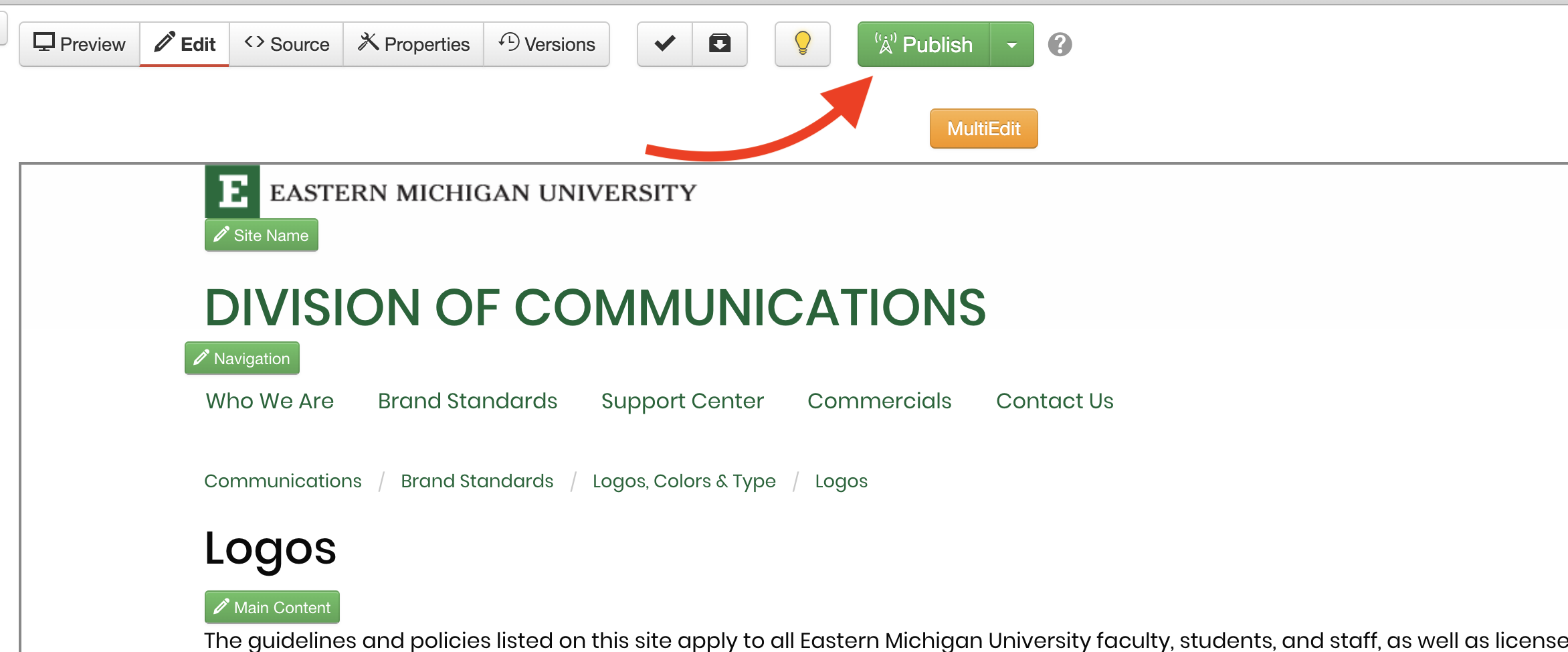Open the lightbulb gadget icon
The width and height of the screenshot is (1568, 652).
803,44
